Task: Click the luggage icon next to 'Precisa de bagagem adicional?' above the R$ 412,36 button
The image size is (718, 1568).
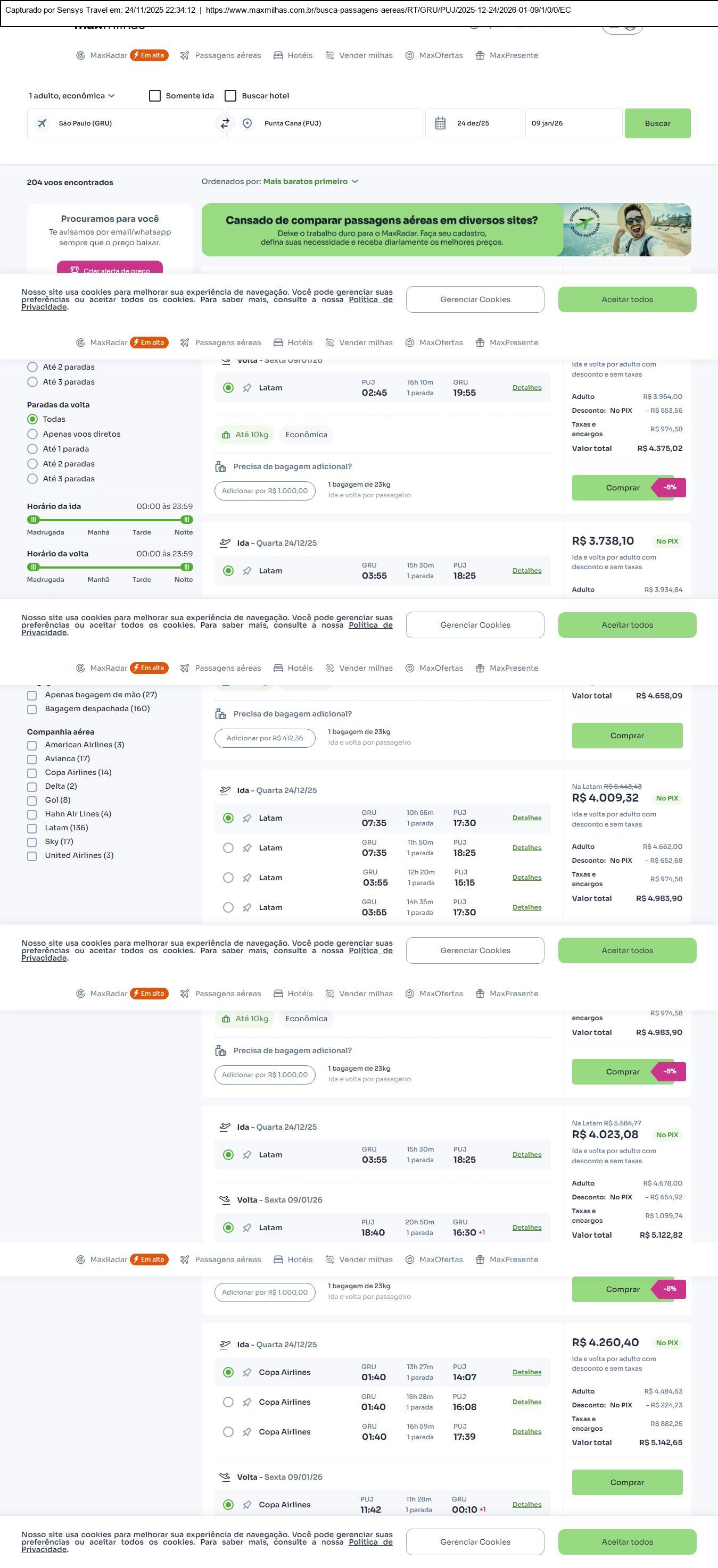Action: pos(220,714)
